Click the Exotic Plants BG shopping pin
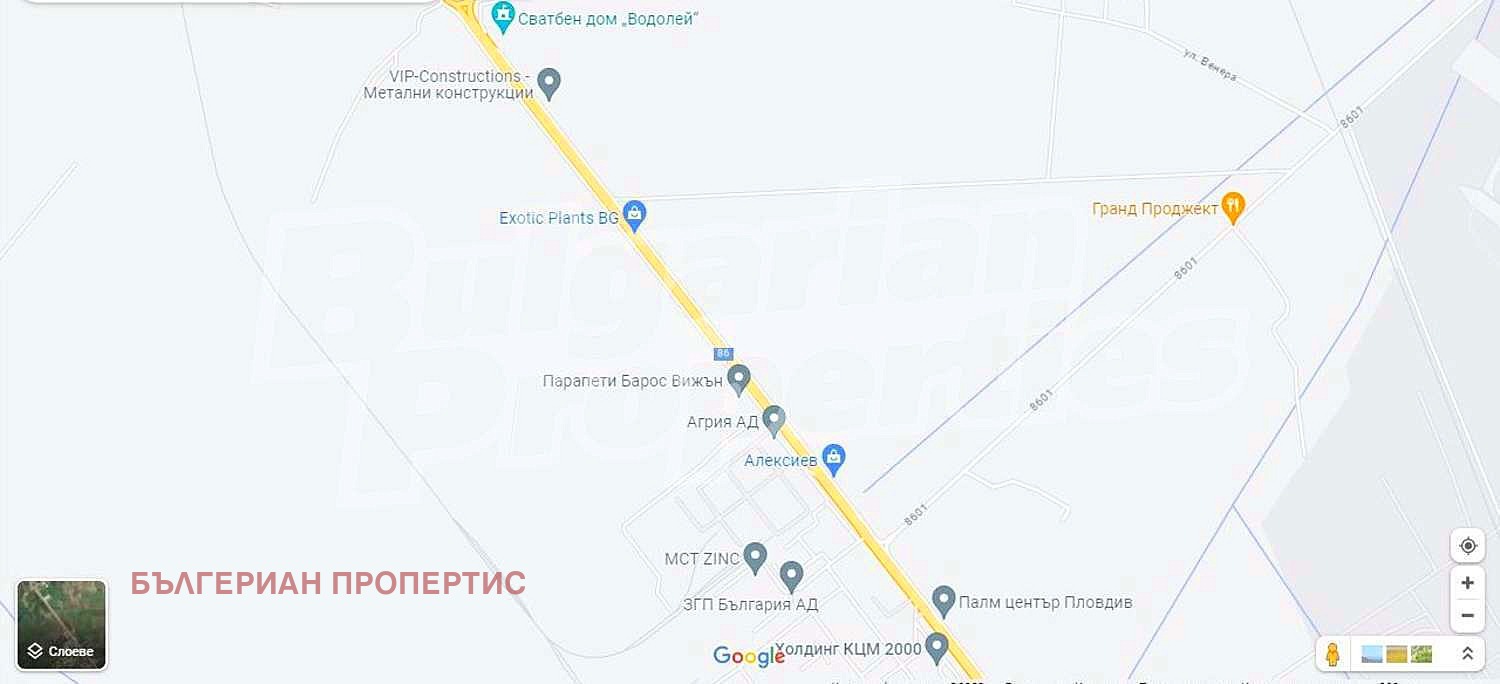The width and height of the screenshot is (1500, 684). (x=634, y=214)
